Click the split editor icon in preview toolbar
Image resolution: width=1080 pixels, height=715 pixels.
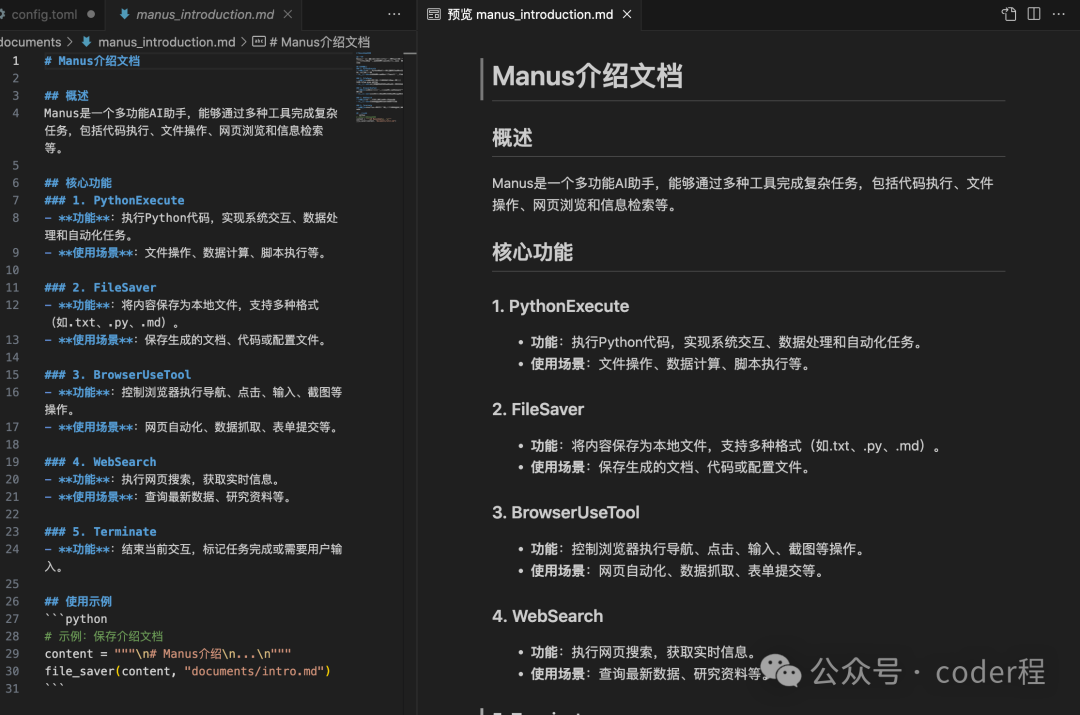point(1034,14)
